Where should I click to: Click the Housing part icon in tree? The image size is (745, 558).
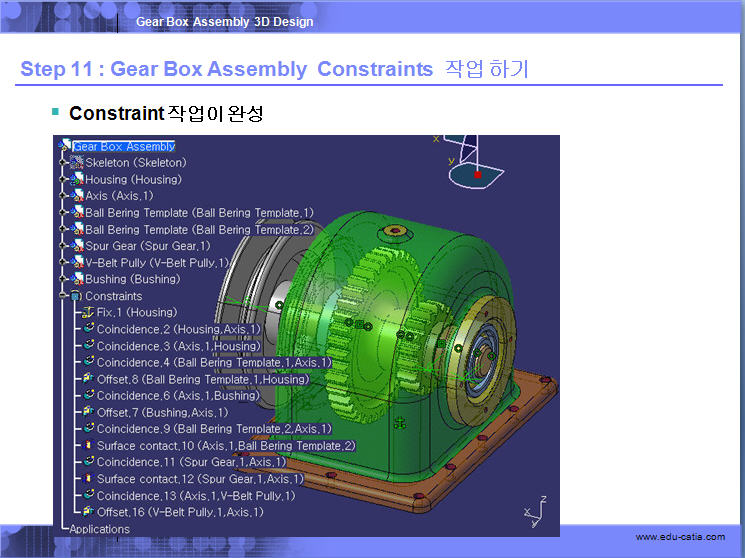[77, 180]
